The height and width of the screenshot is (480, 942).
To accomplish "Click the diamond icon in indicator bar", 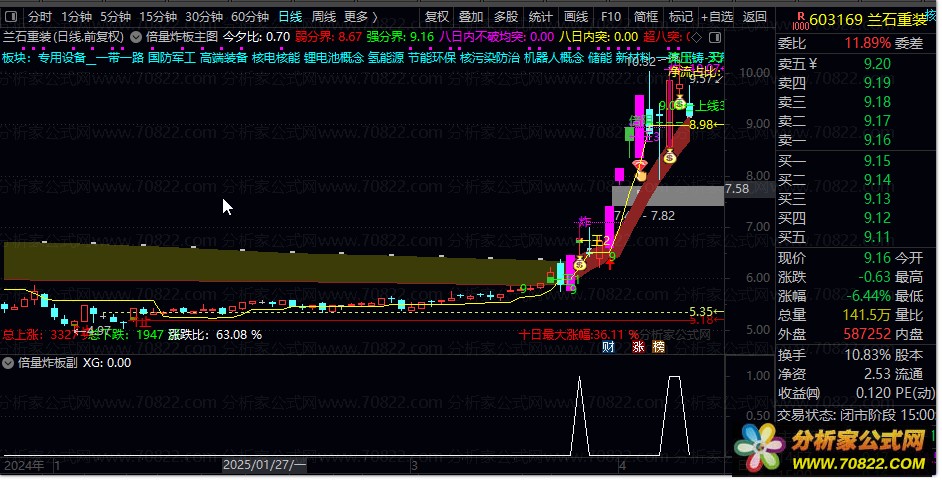I will pos(696,37).
